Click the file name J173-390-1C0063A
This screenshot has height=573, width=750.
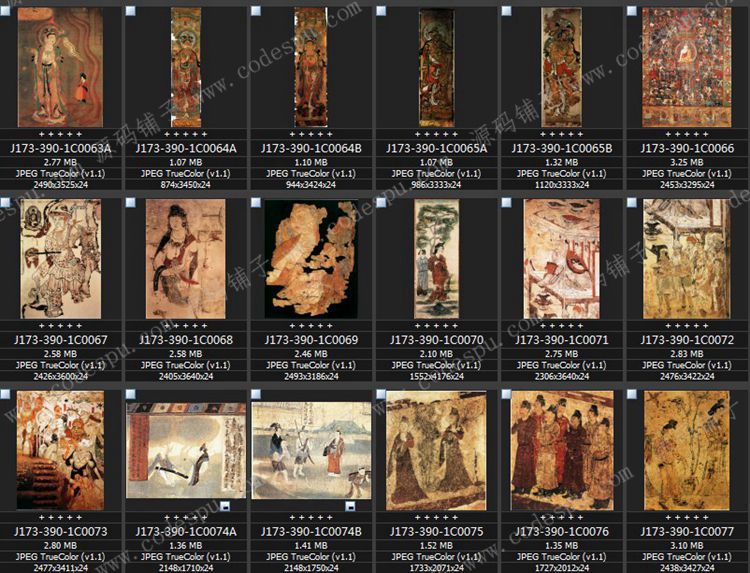click(x=60, y=148)
